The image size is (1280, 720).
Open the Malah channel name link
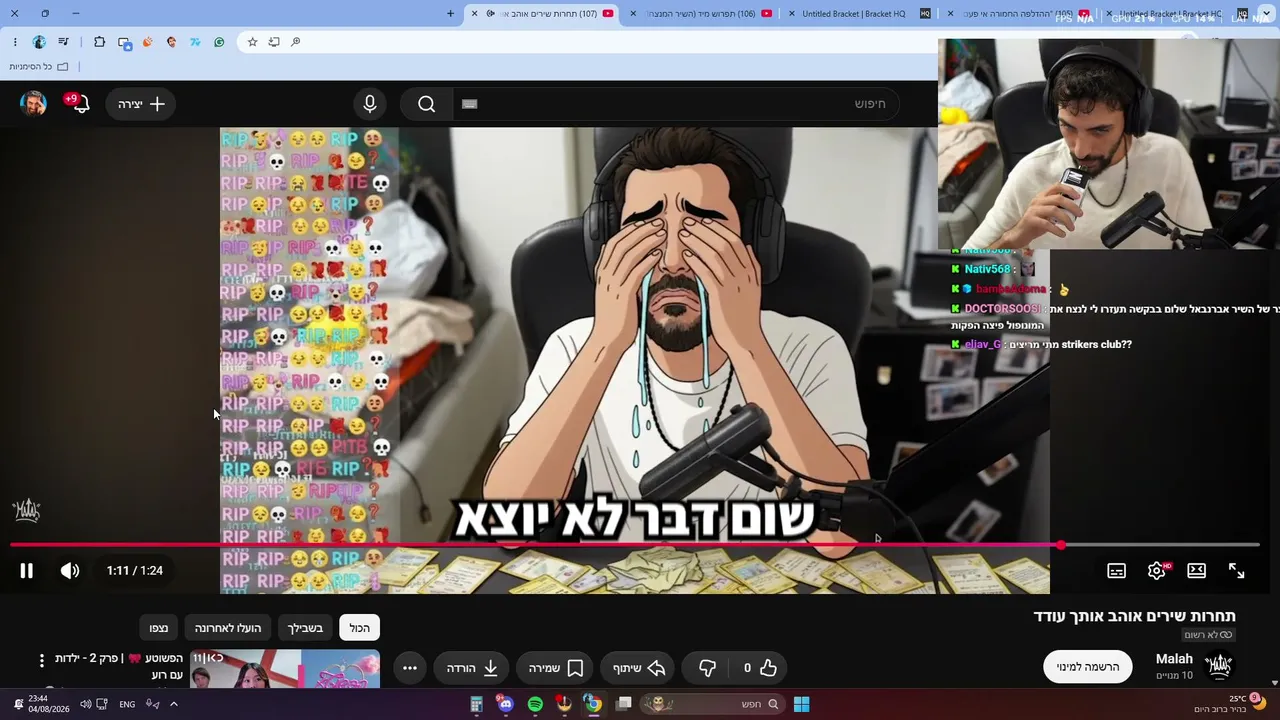1174,659
